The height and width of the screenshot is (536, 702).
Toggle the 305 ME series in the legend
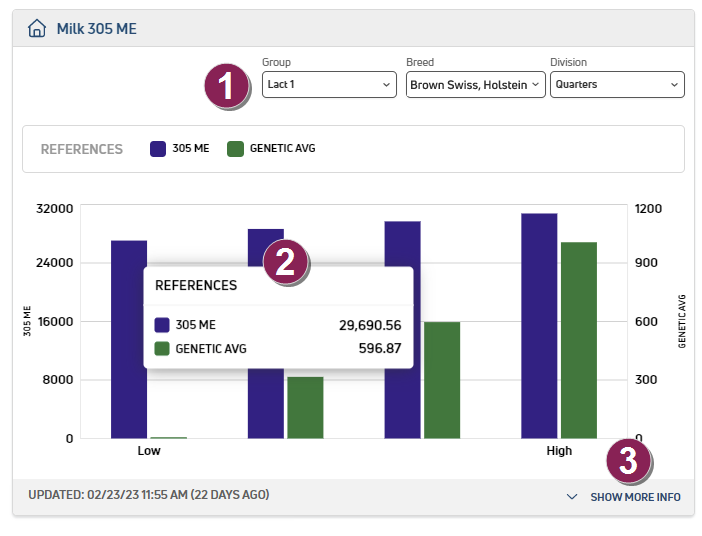[180, 149]
